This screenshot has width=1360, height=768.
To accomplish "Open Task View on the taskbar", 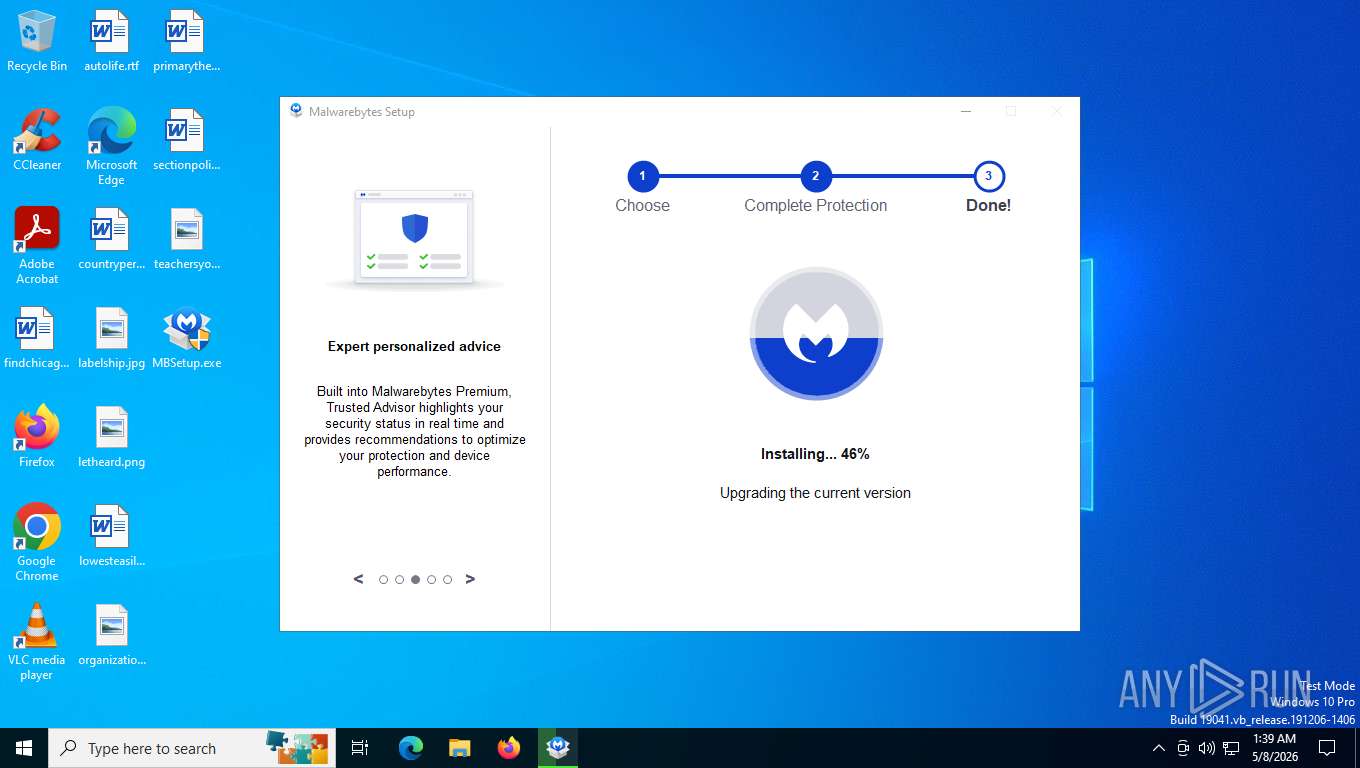I will tap(360, 748).
